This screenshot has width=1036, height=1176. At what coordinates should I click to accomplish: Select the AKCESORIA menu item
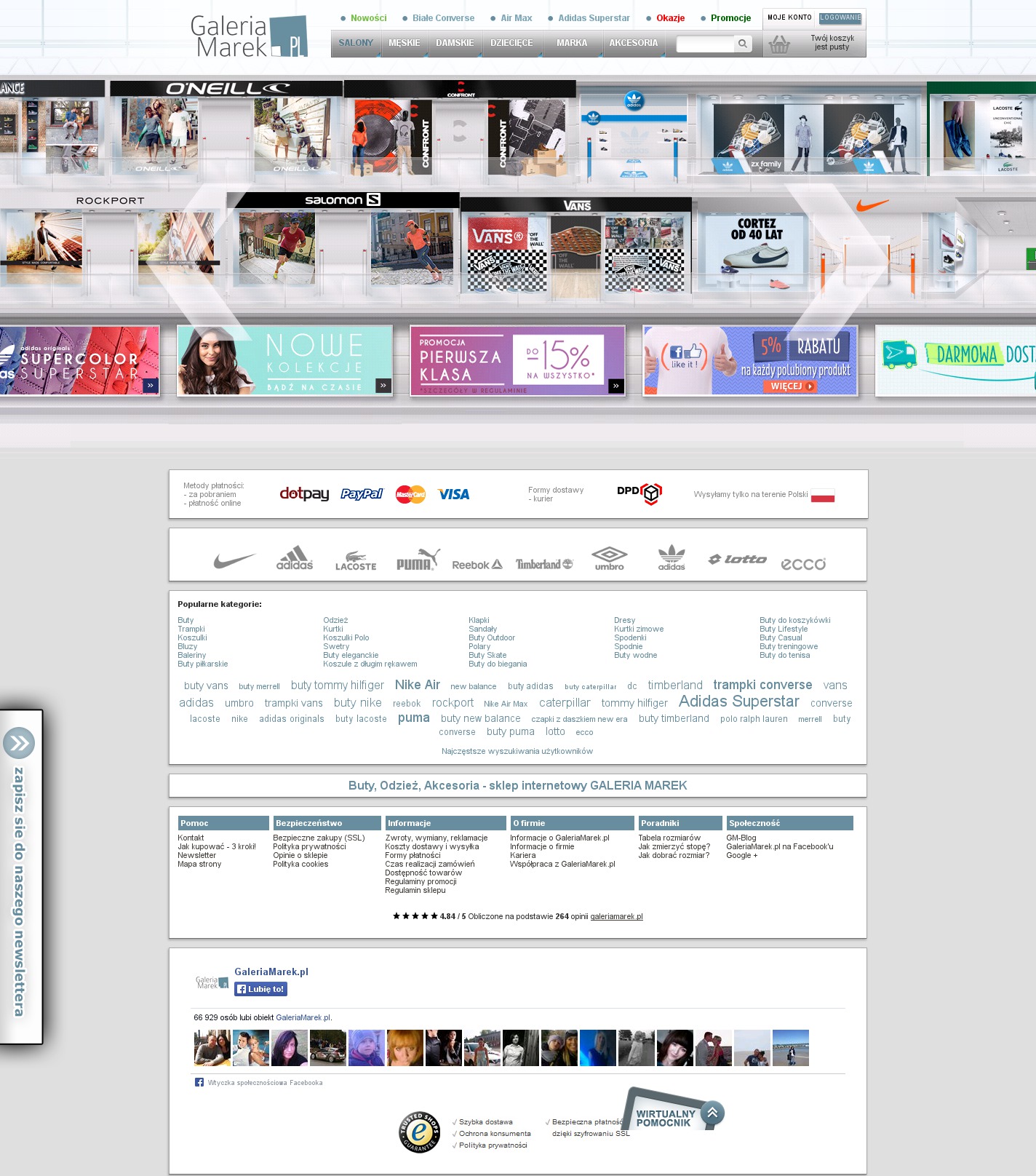(633, 43)
